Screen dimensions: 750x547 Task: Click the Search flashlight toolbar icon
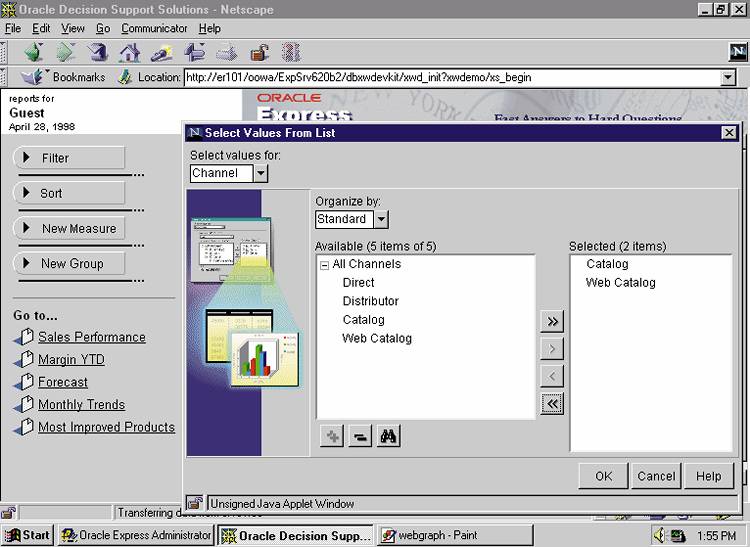(x=162, y=52)
